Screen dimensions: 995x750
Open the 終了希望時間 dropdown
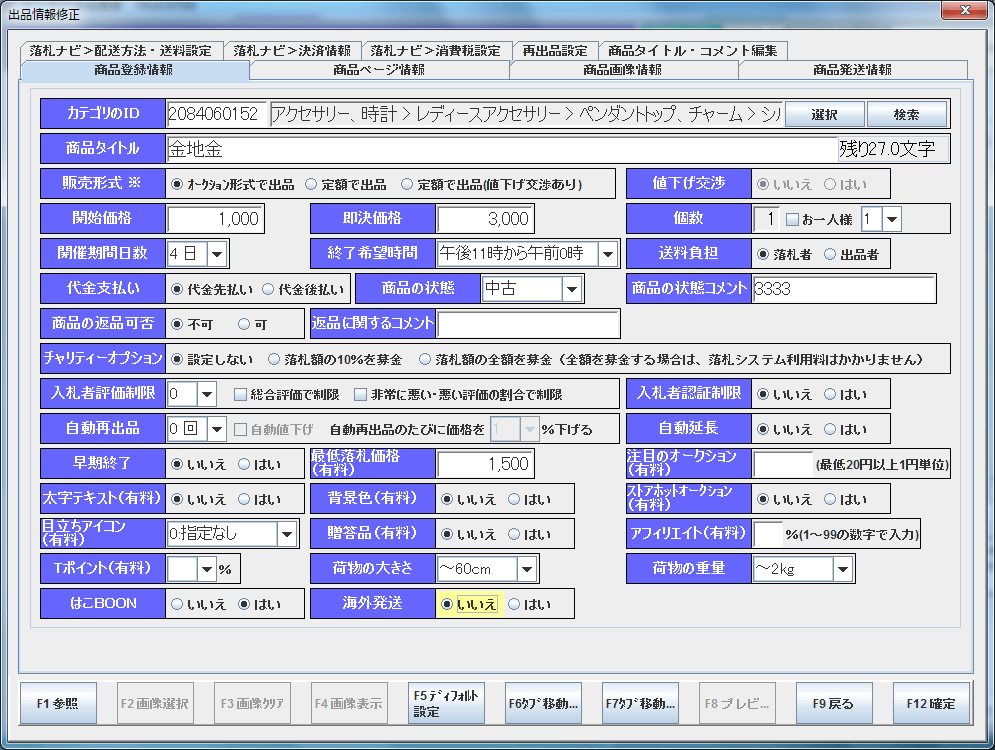[x=608, y=254]
